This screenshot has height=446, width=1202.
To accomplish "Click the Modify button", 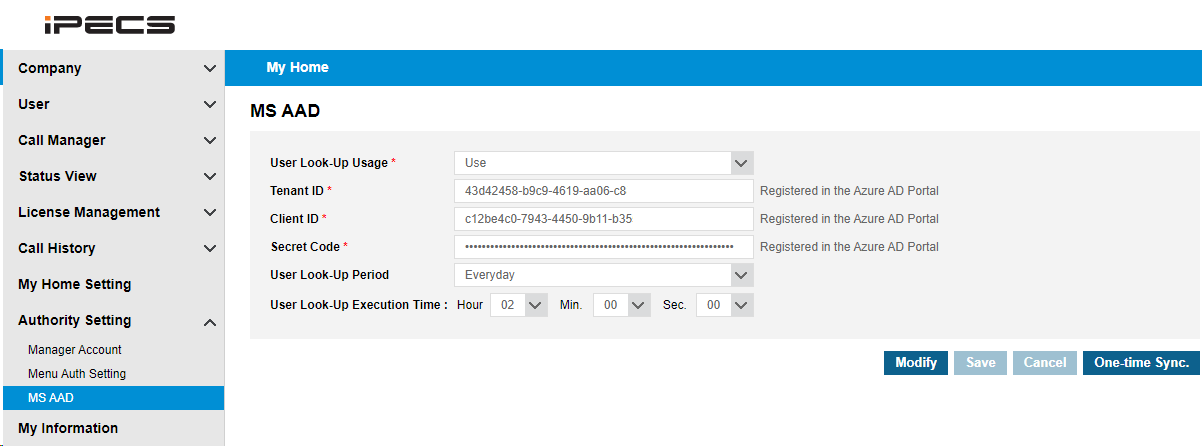I will [x=916, y=363].
